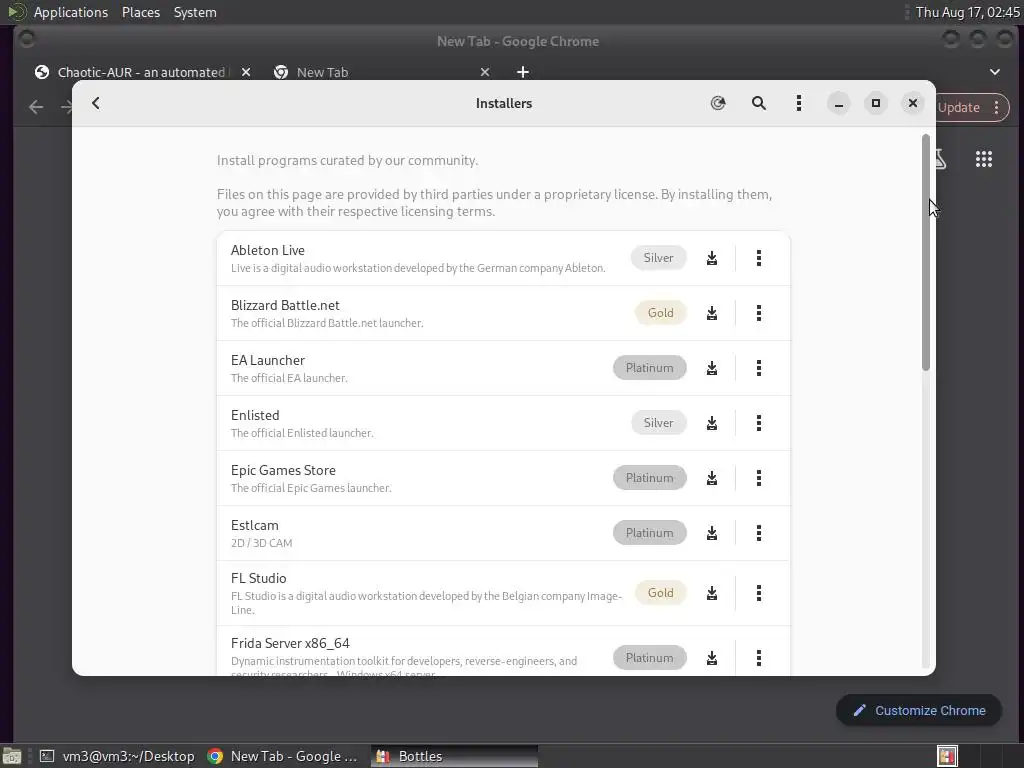Select the Ableton Live row title
The width and height of the screenshot is (1024, 768).
coord(268,250)
